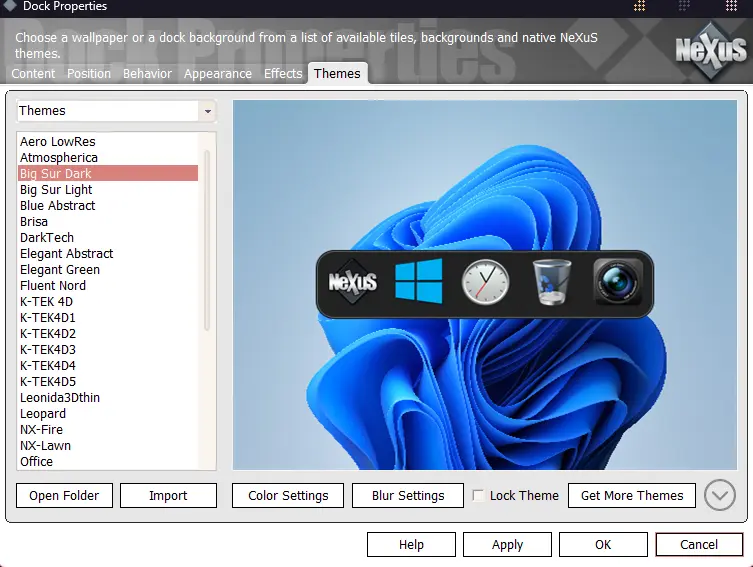Switch to the Effects tab
Image resolution: width=753 pixels, height=567 pixels.
click(283, 73)
